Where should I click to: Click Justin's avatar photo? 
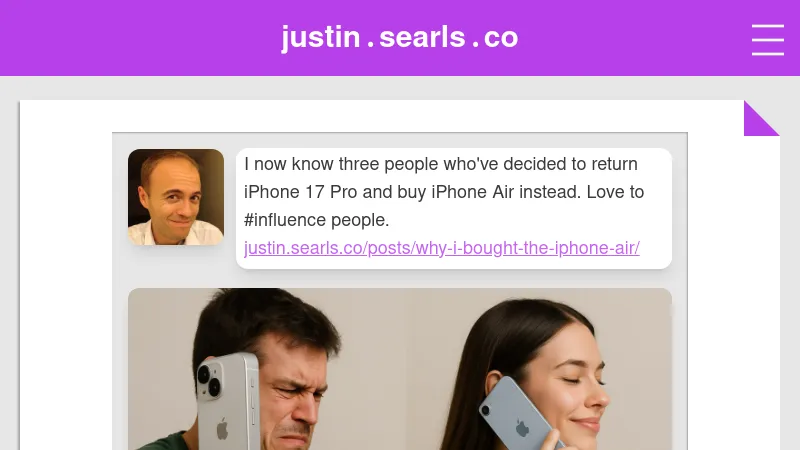[x=176, y=197]
